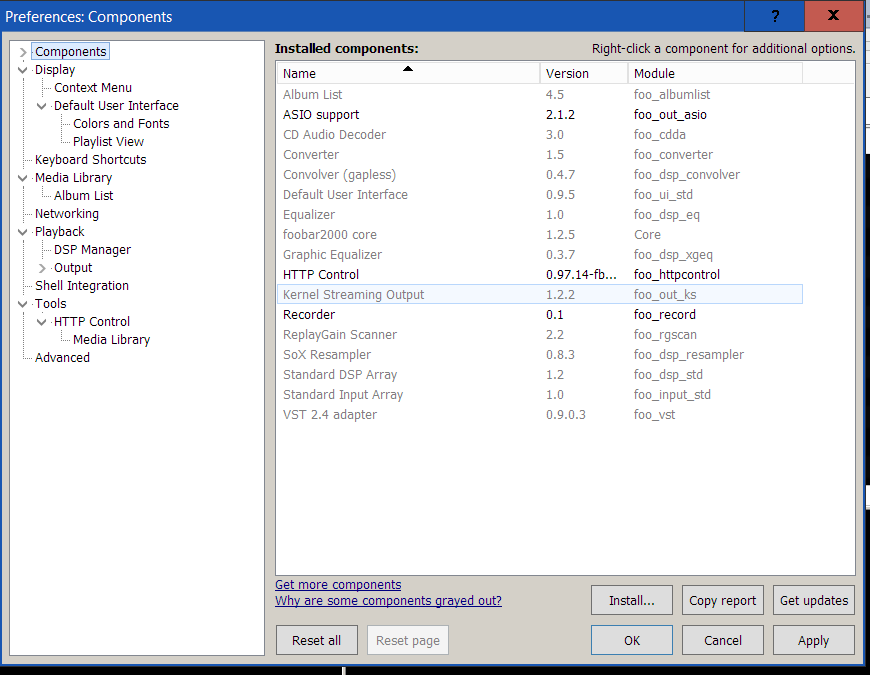This screenshot has height=675, width=870.
Task: Open the Display preferences page
Action: click(x=55, y=70)
